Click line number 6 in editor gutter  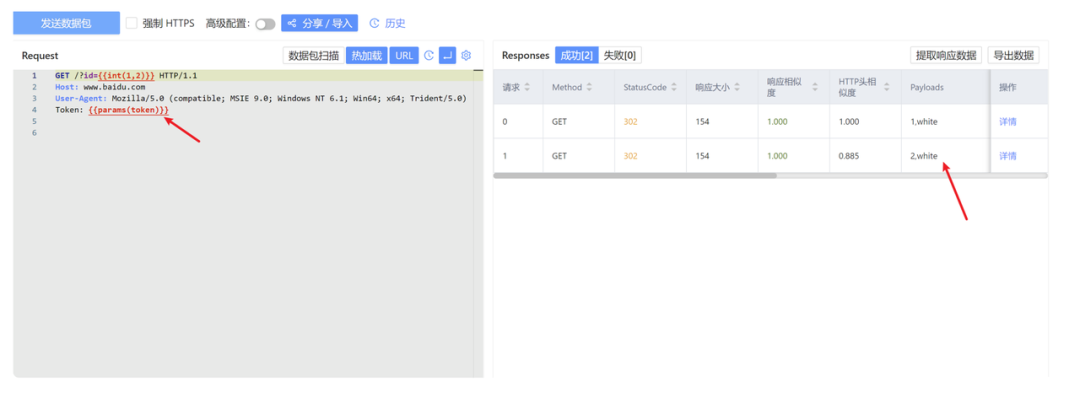[x=34, y=132]
